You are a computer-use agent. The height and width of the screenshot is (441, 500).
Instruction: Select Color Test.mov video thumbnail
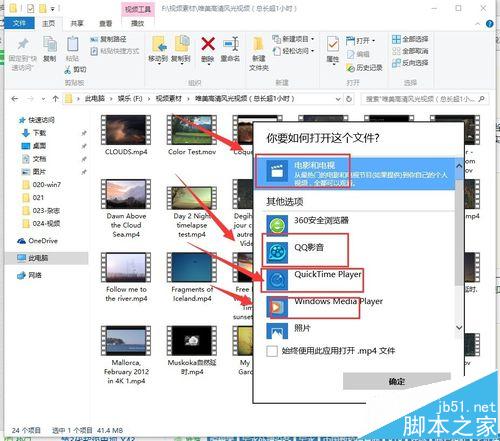[x=192, y=130]
